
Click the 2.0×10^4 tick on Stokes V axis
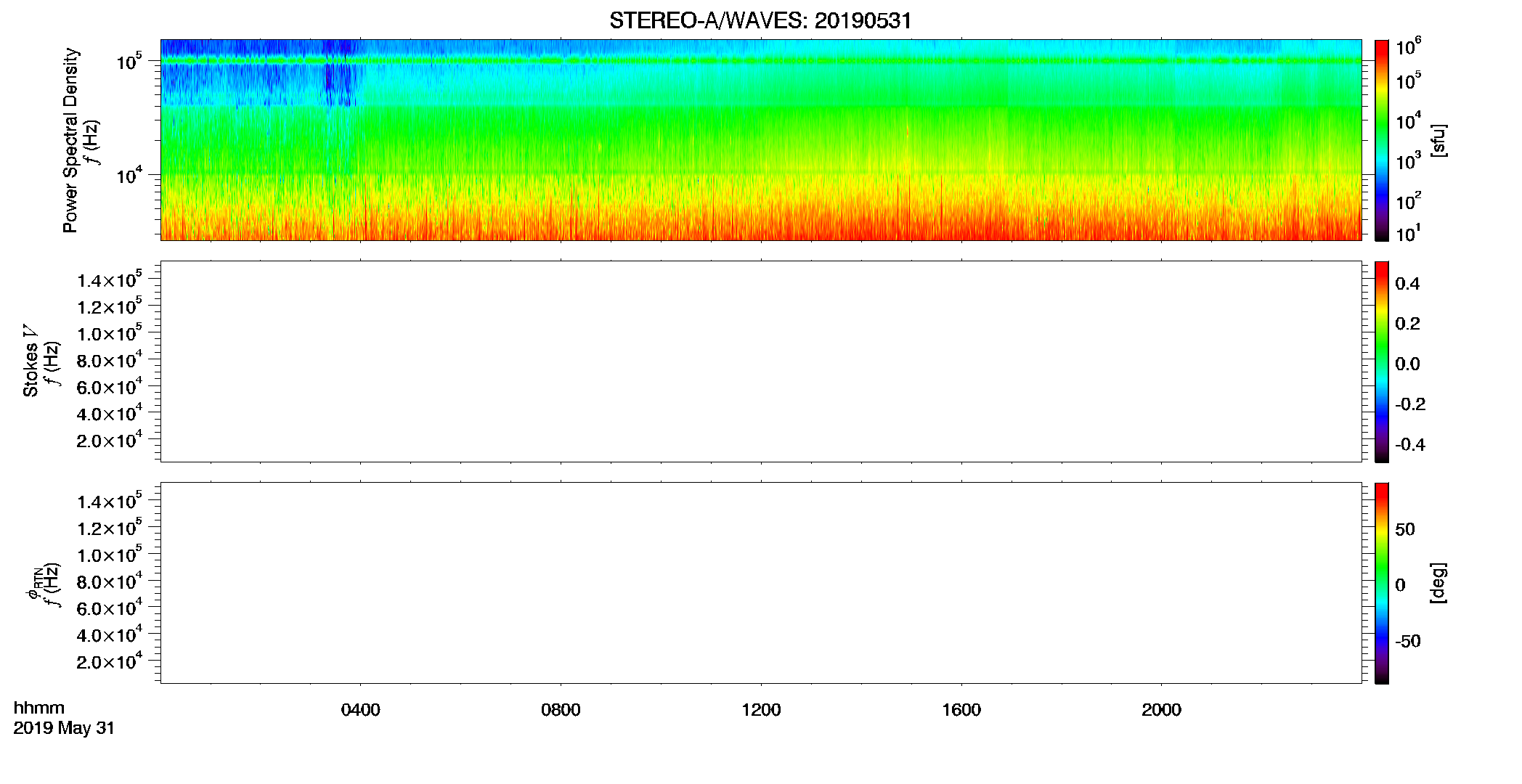(x=109, y=440)
